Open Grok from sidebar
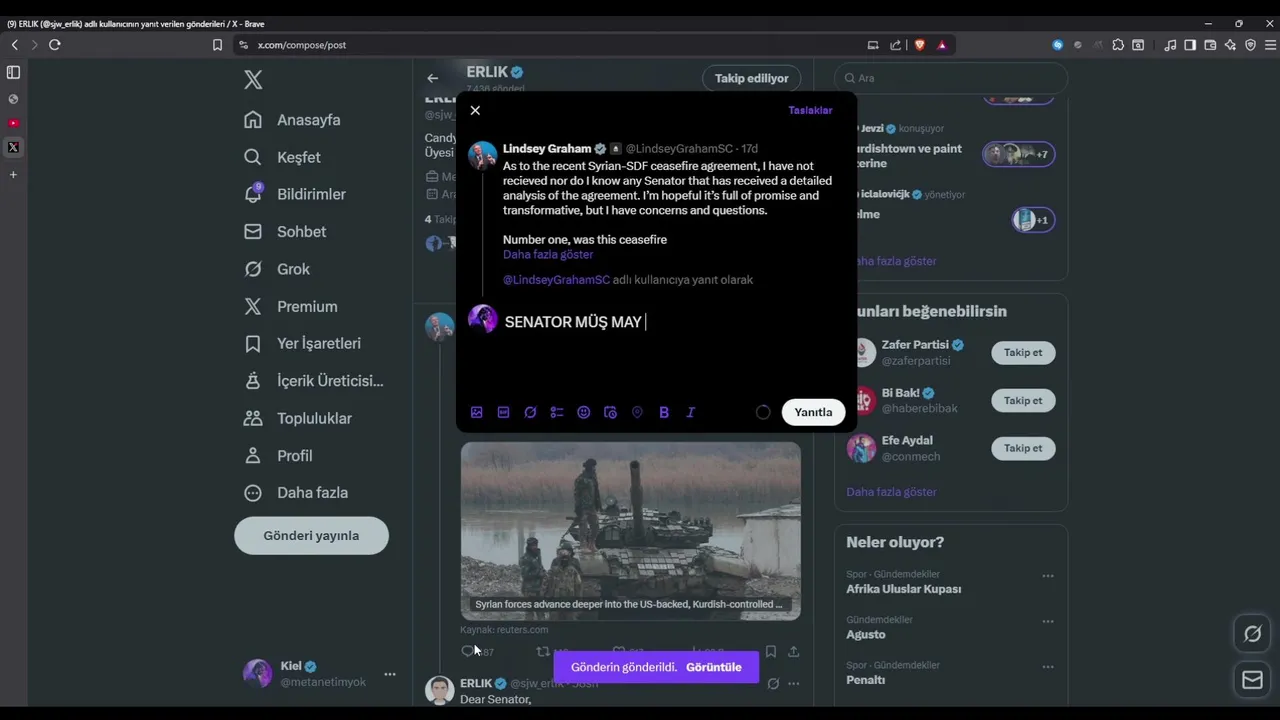This screenshot has width=1280, height=720. point(277,269)
